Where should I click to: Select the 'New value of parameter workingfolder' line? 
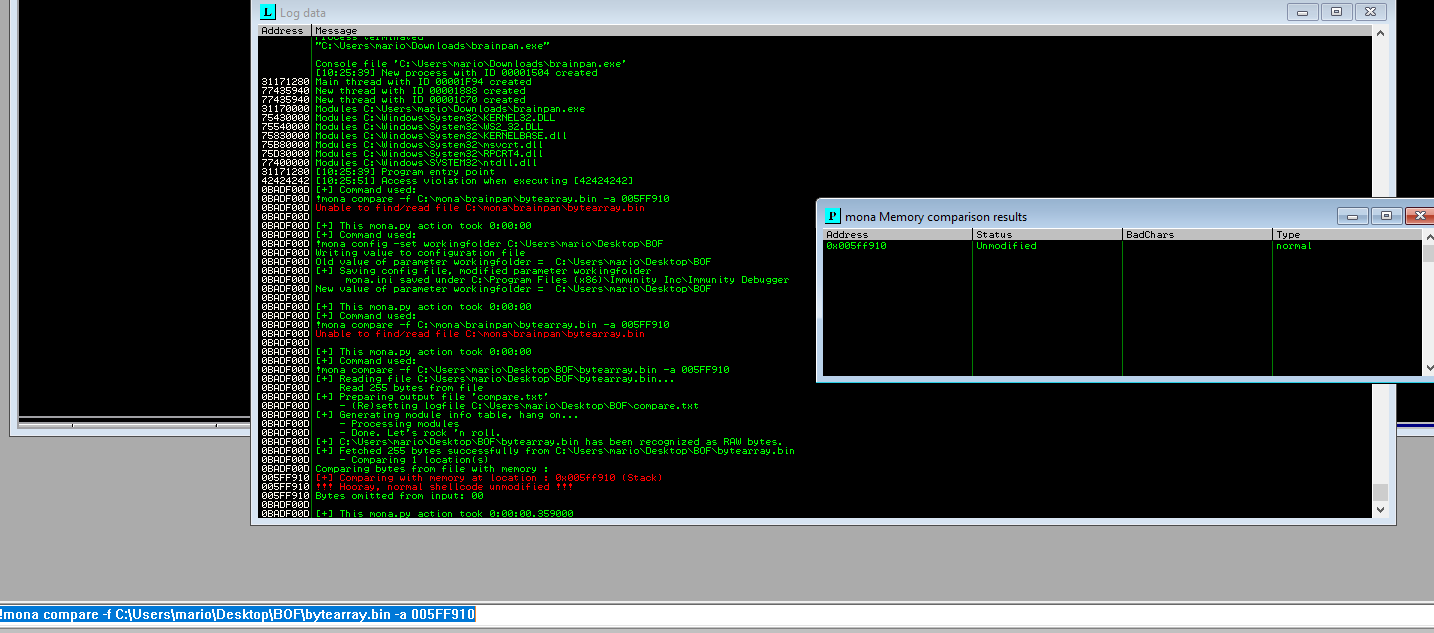click(x=513, y=289)
